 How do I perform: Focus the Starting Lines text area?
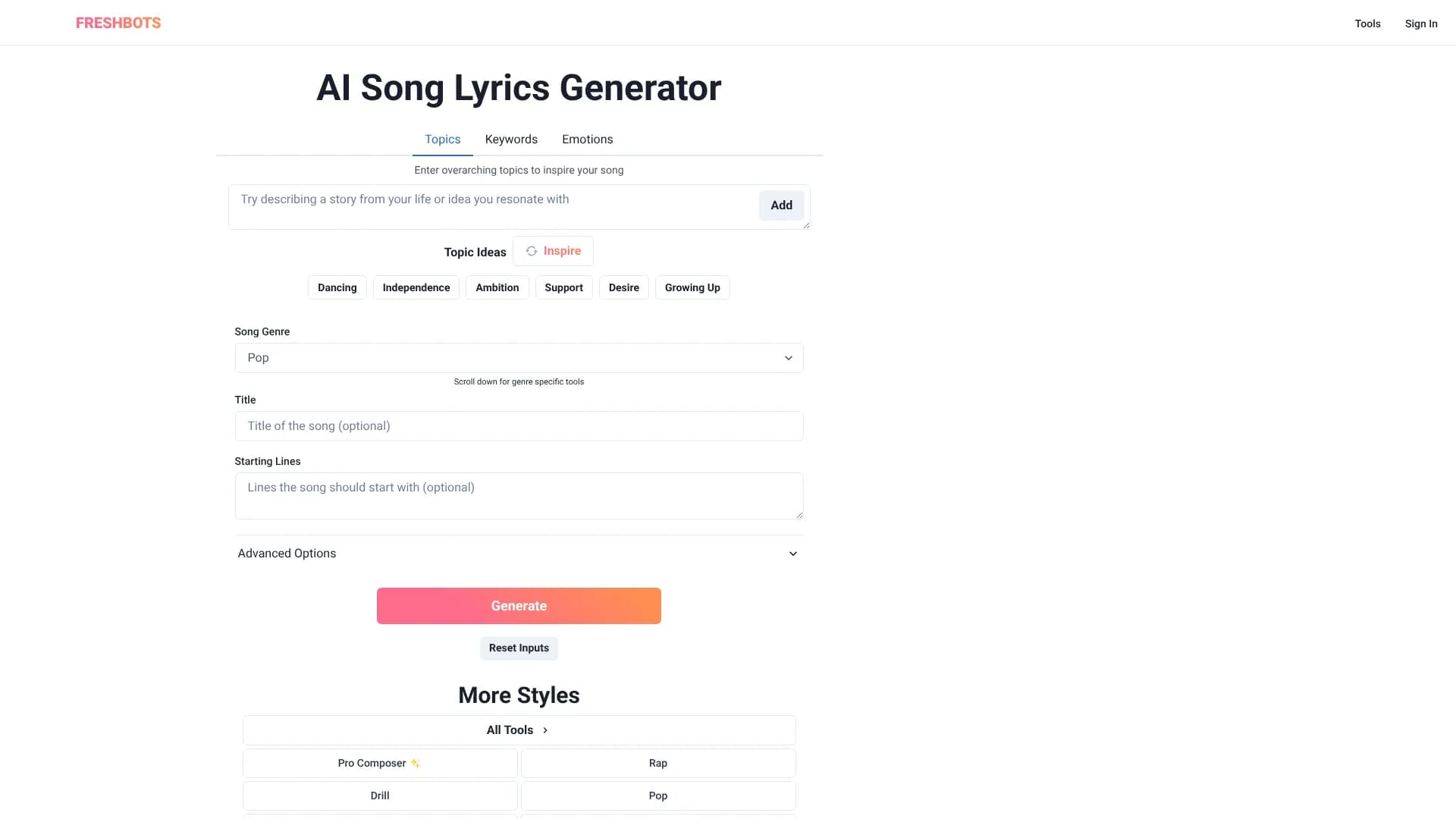pyautogui.click(x=519, y=496)
